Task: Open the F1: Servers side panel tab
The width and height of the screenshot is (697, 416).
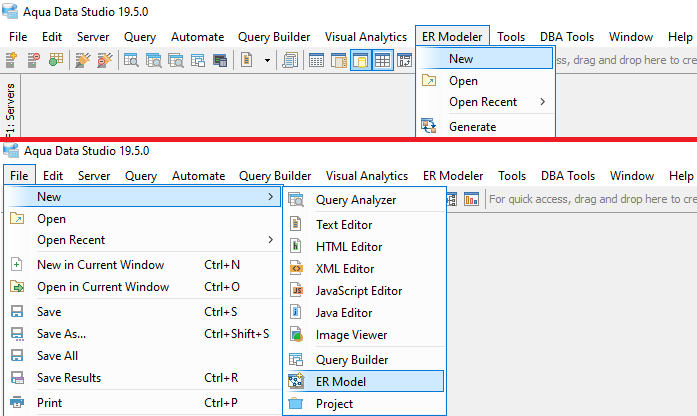Action: [11, 108]
